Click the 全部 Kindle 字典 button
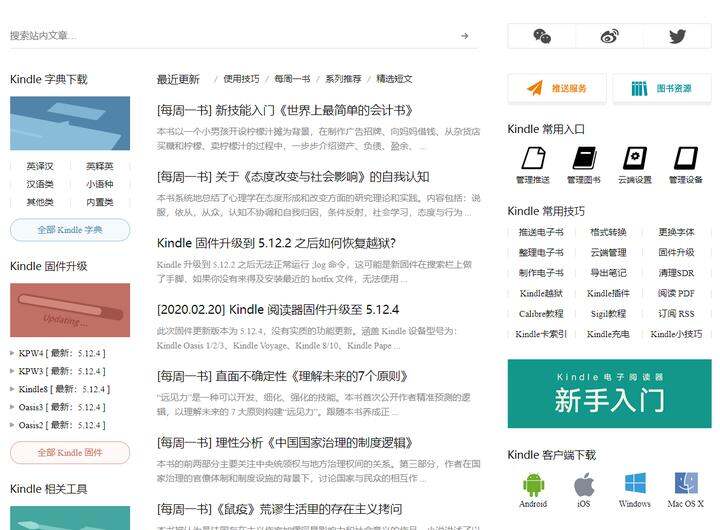This screenshot has height=530, width=720. click(x=70, y=230)
